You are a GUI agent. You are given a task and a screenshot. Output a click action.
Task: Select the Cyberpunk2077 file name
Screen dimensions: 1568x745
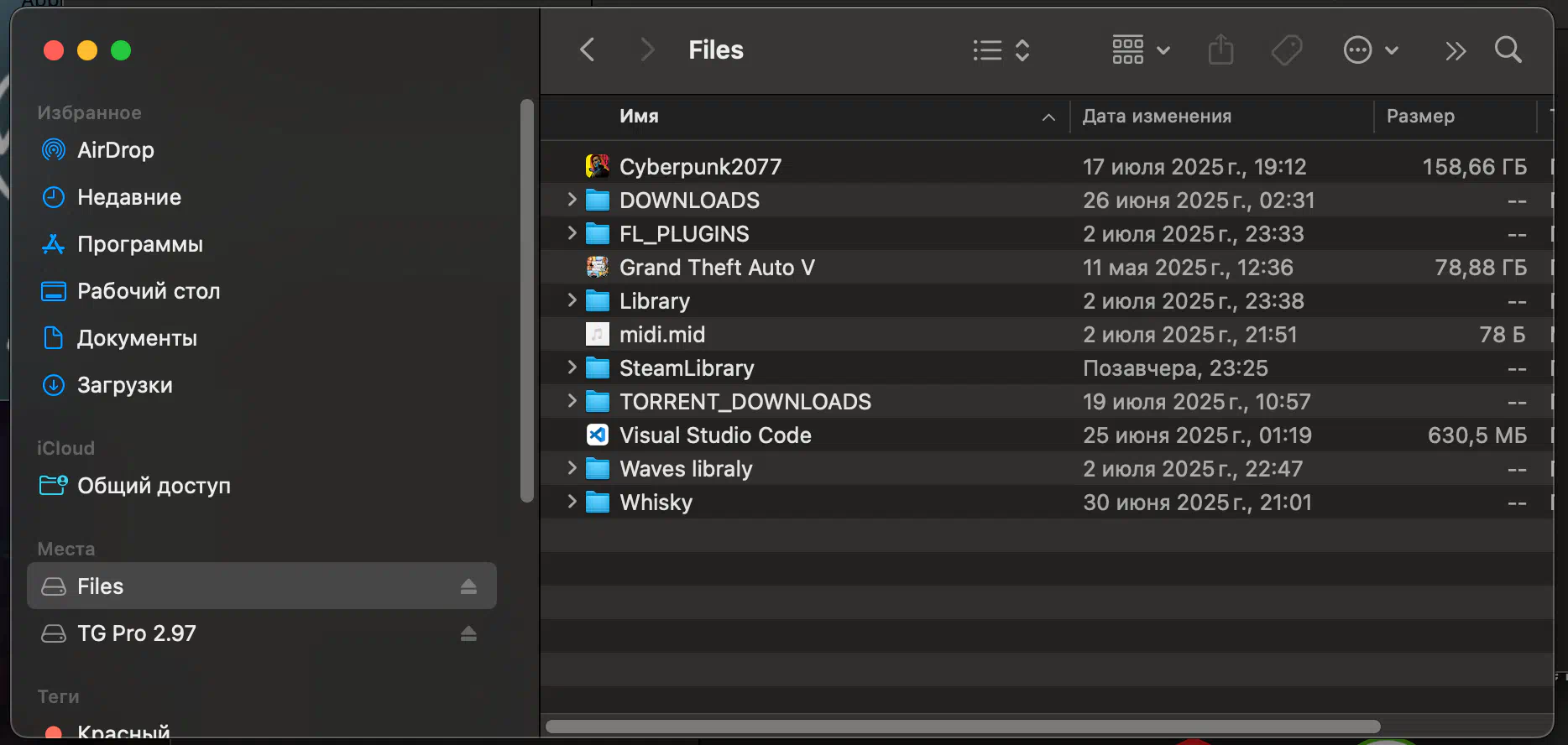coord(700,167)
